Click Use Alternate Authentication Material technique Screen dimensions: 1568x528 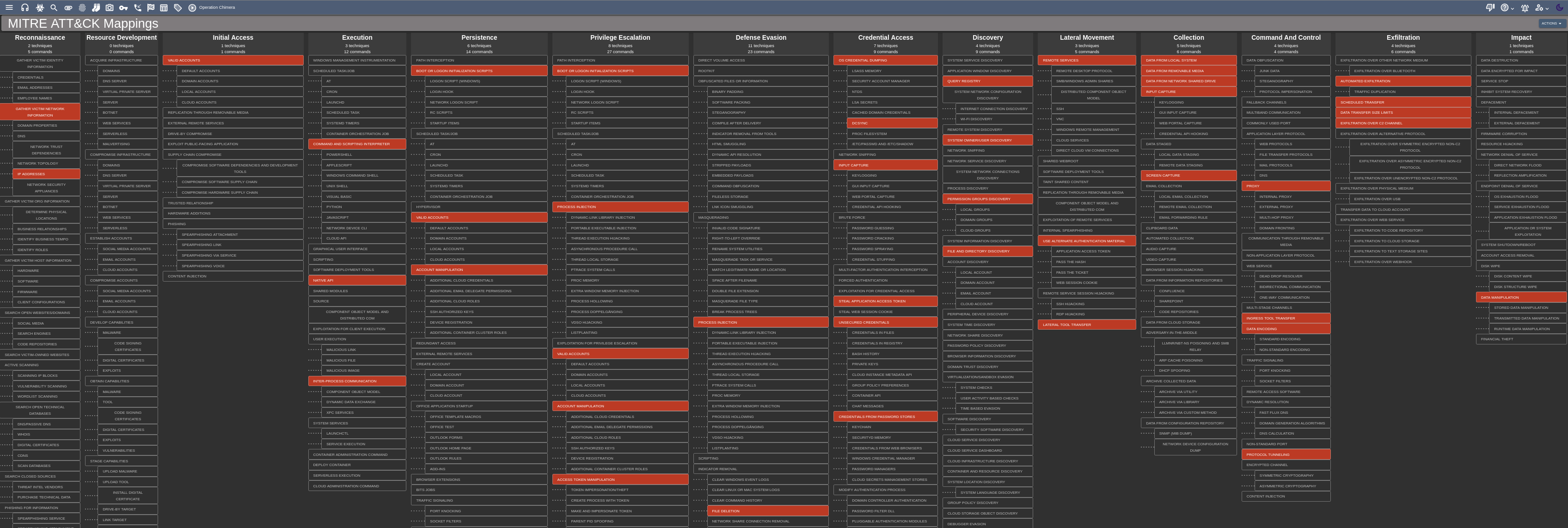[1086, 240]
